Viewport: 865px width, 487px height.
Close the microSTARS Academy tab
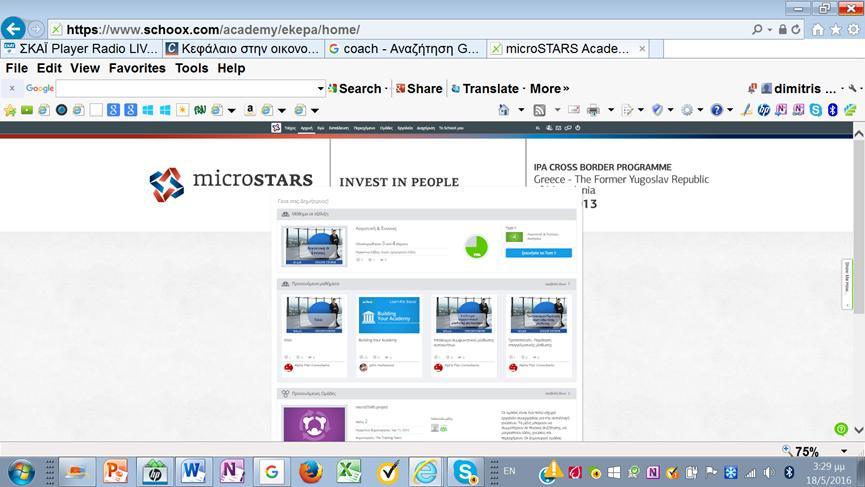pos(642,49)
